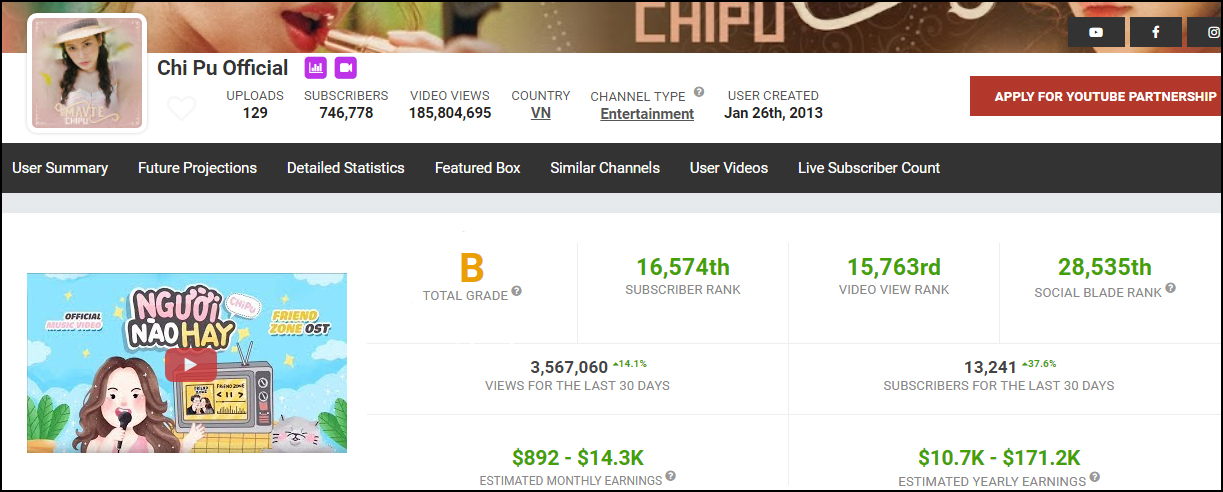1223x492 pixels.
Task: Click help icon beside Social Blade Rank
Action: coord(1170,289)
